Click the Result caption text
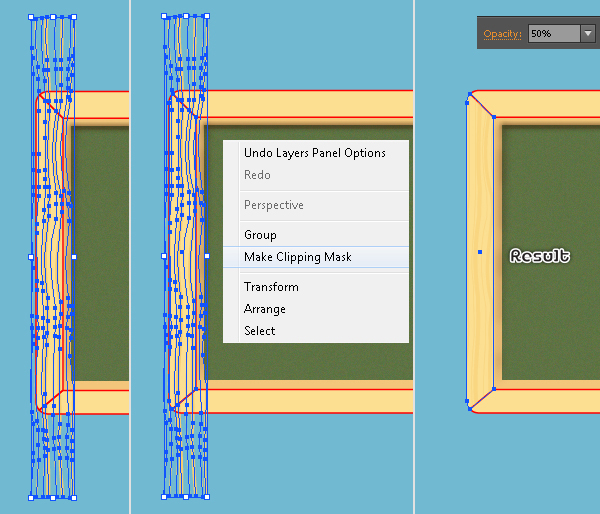 (x=540, y=256)
